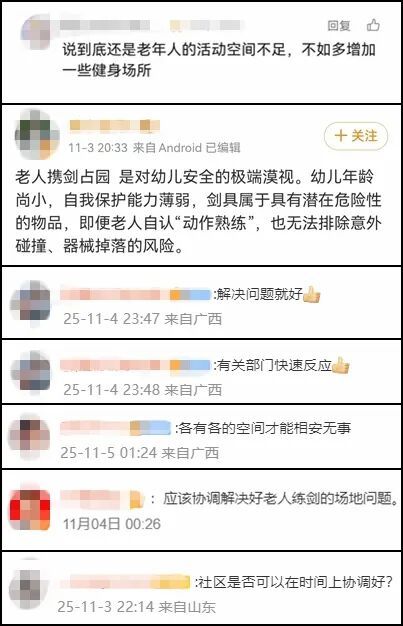
Task: Select username before 社区是否可以在时间上协调好
Action: tap(130, 582)
